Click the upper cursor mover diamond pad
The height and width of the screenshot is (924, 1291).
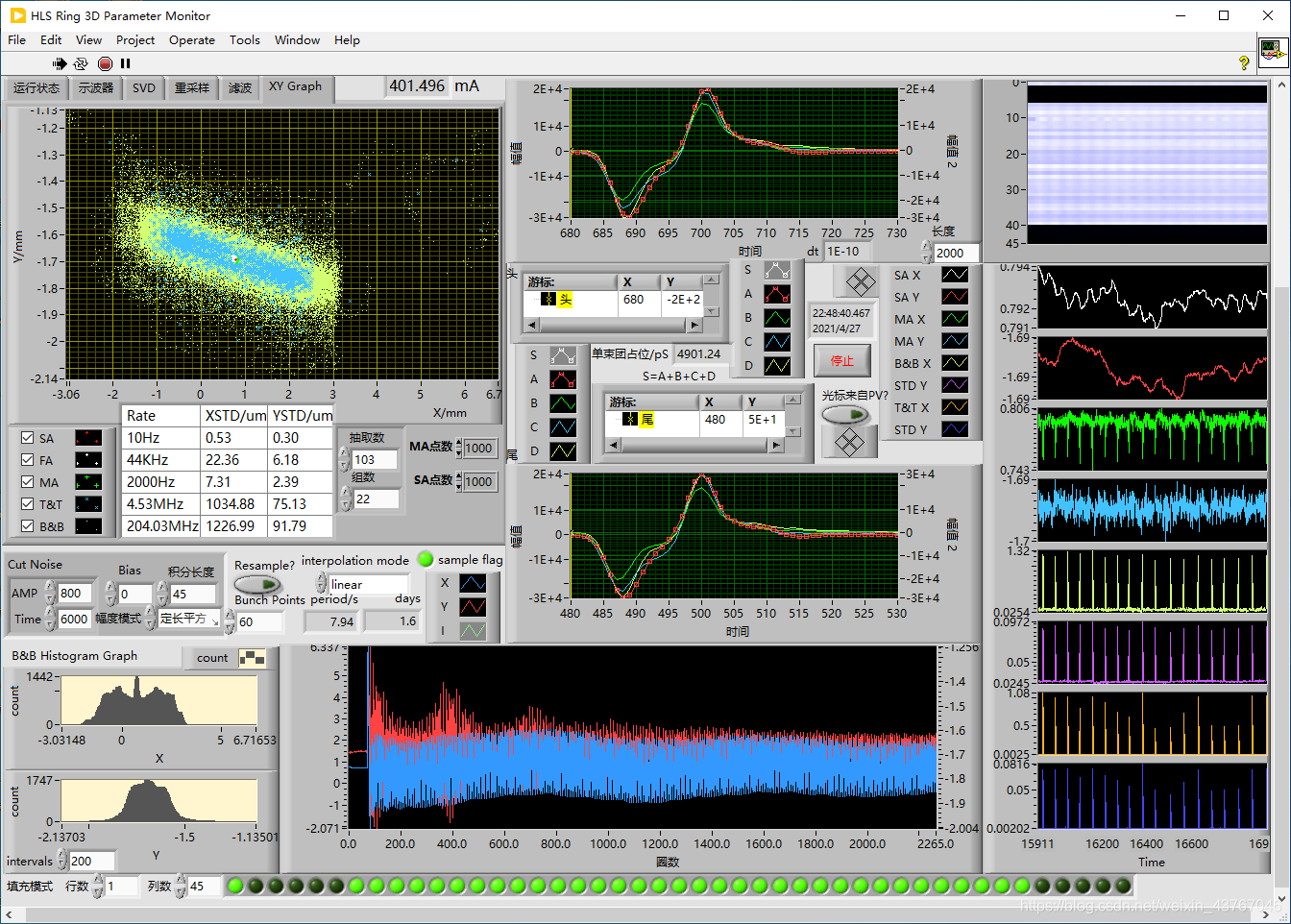coord(860,282)
